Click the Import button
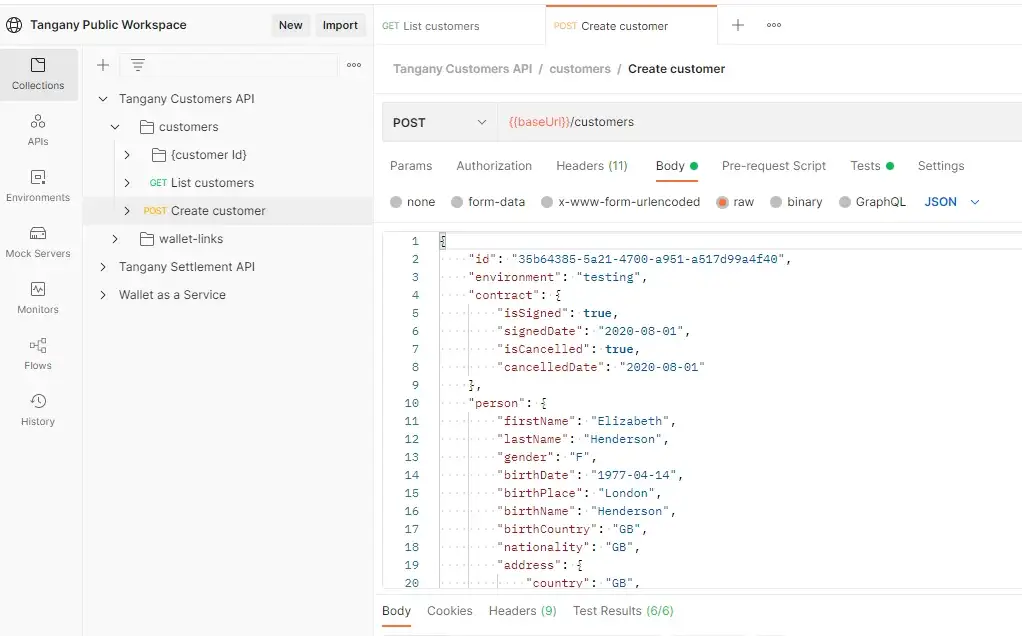Image resolution: width=1022 pixels, height=636 pixels. coord(340,25)
